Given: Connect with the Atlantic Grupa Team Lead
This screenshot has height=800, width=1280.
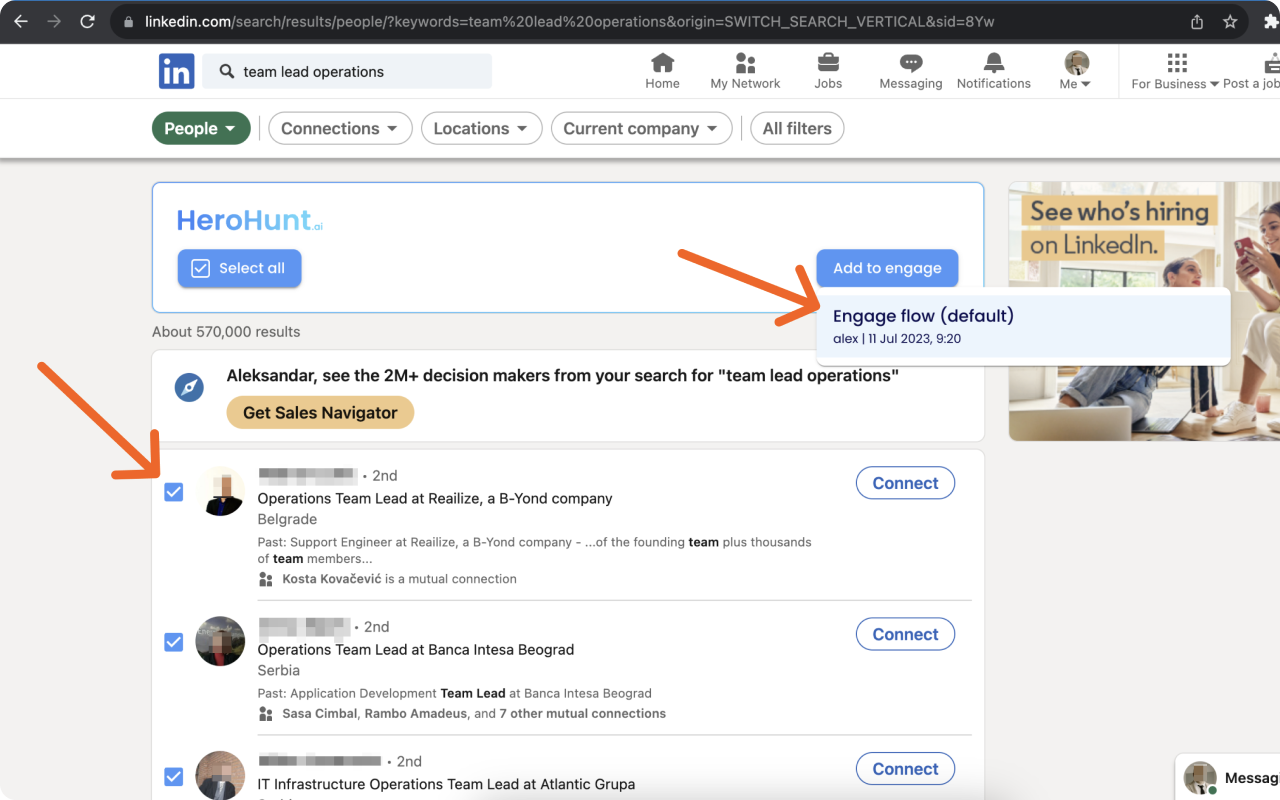Looking at the screenshot, I should (x=905, y=769).
